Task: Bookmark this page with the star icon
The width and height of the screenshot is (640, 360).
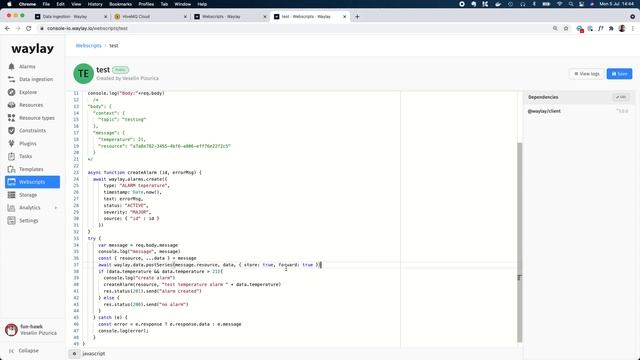Action: pos(566,29)
